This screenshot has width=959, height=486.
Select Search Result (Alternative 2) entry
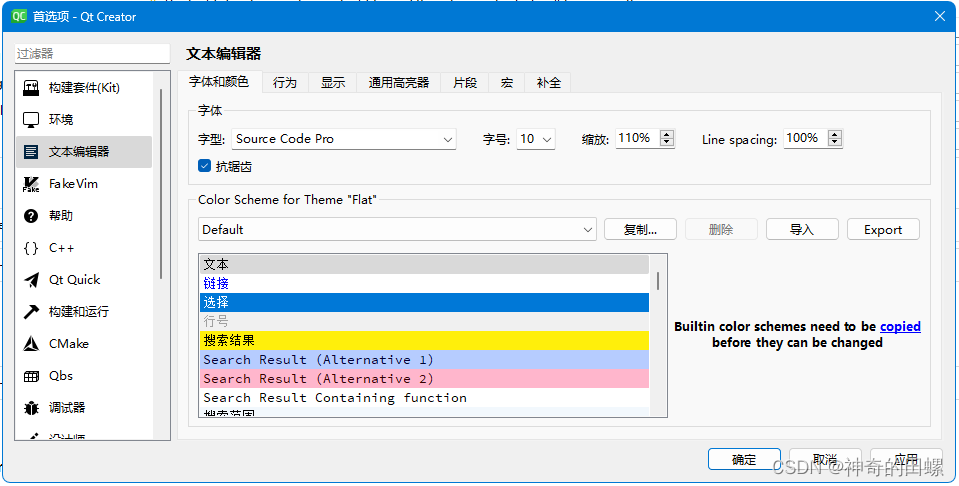pyautogui.click(x=424, y=378)
